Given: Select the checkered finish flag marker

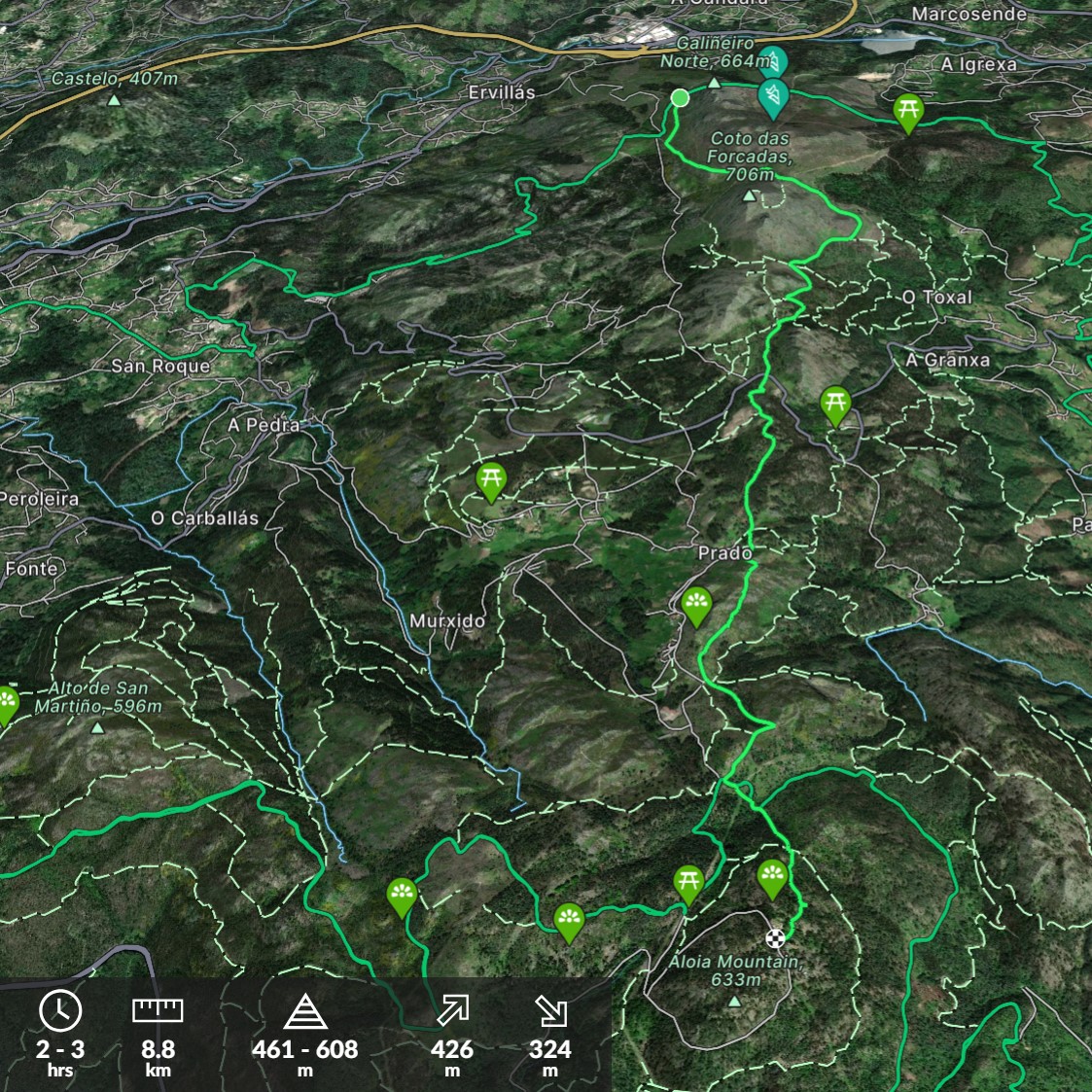Looking at the screenshot, I should pos(775,938).
